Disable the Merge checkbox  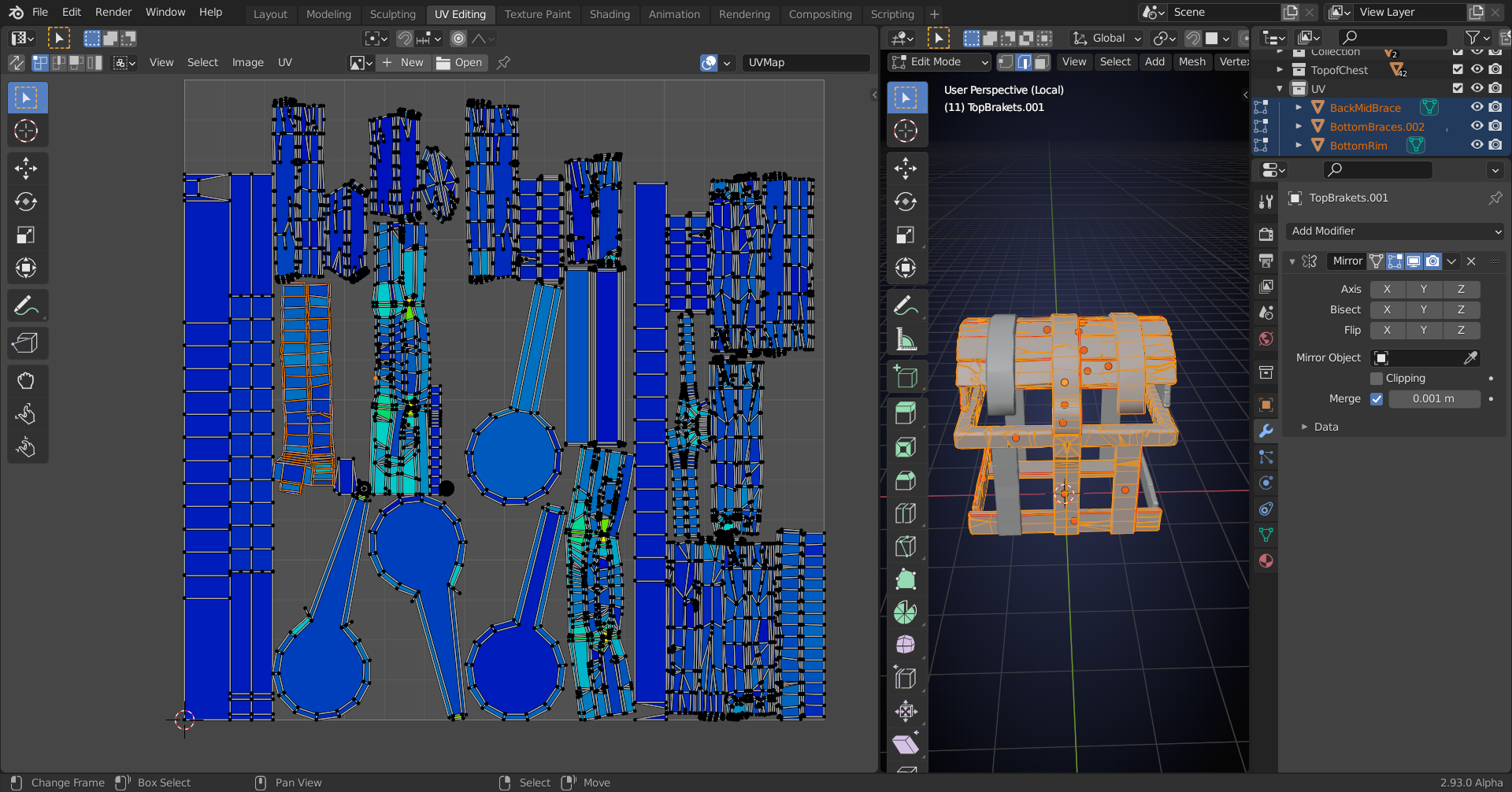(1377, 399)
